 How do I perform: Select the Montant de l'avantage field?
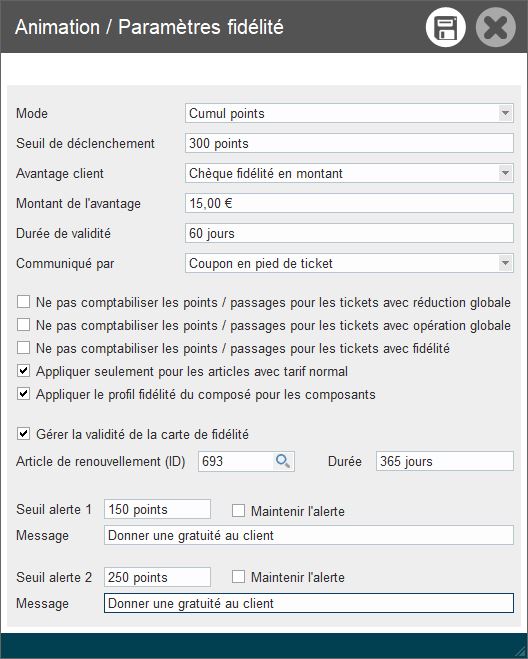tap(349, 203)
